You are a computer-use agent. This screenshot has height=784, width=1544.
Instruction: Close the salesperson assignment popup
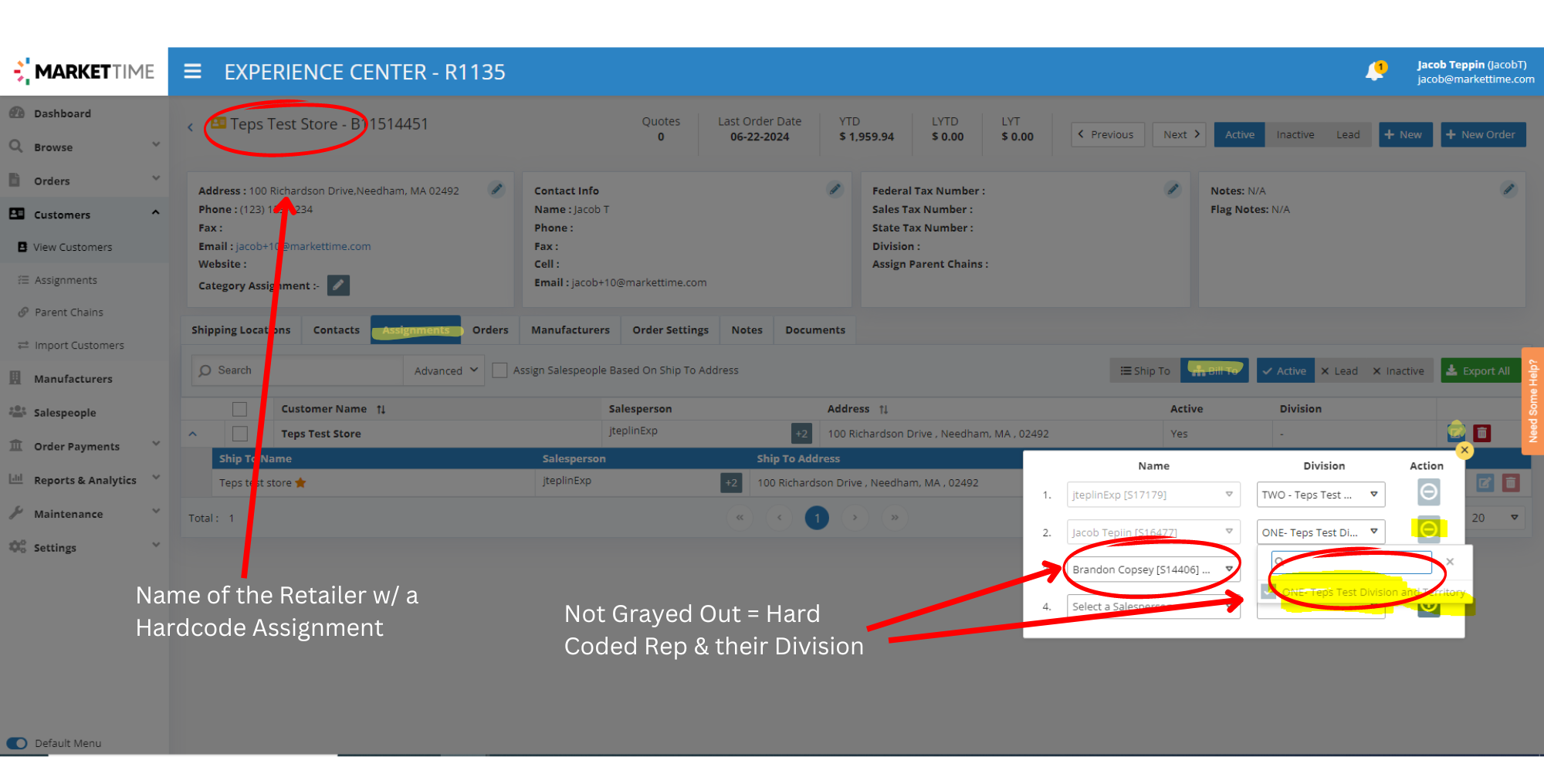coord(1464,450)
